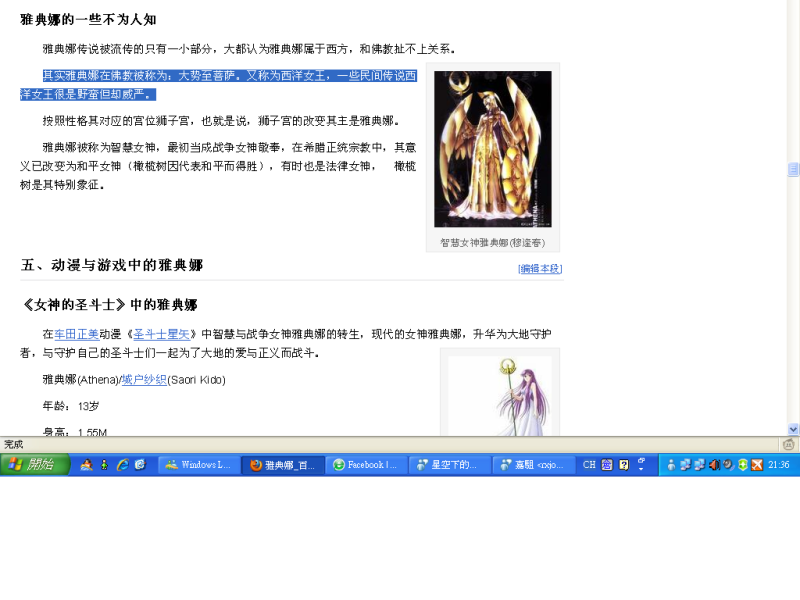This screenshot has height=600, width=800.
Task: Click the 智慧女神雅典娜 image caption
Action: pyautogui.click(x=493, y=243)
